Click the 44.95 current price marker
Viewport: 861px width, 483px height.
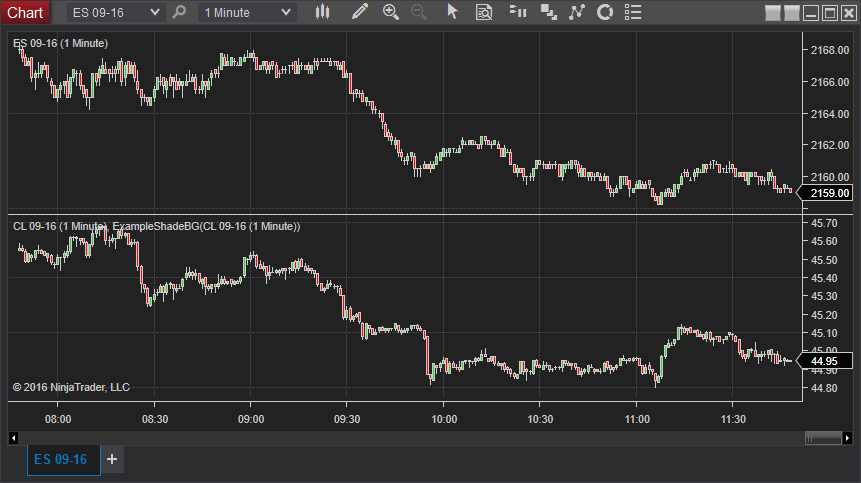(825, 361)
